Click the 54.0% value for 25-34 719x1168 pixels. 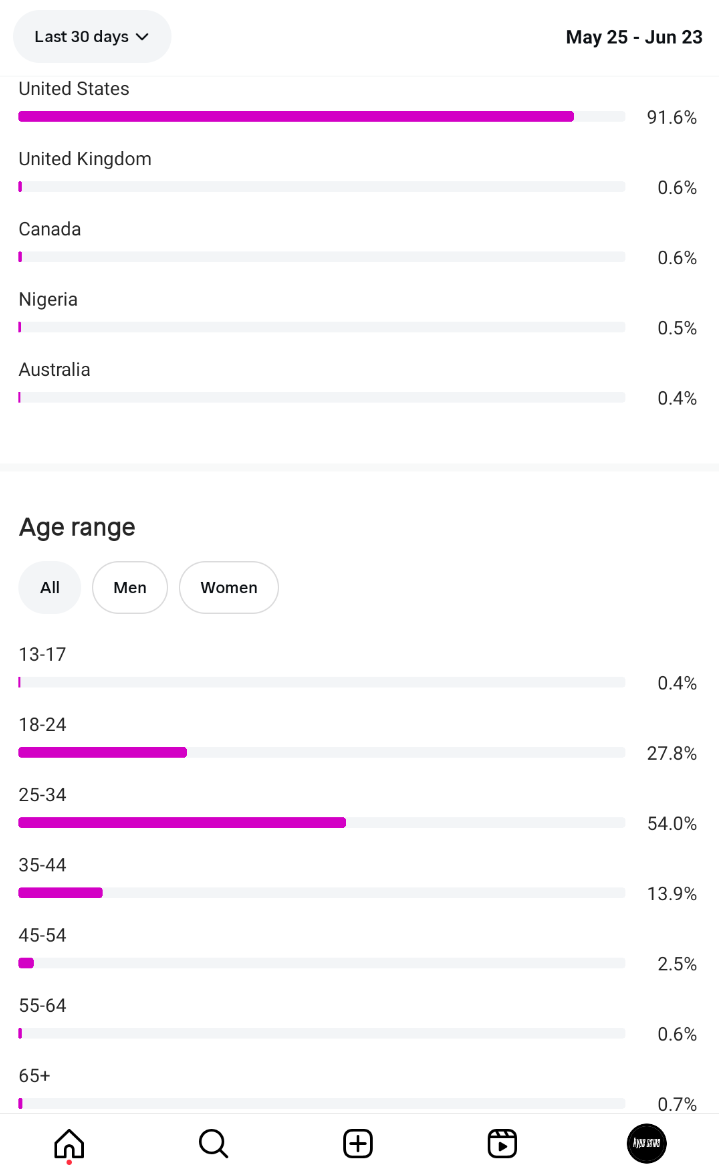pyautogui.click(x=671, y=823)
